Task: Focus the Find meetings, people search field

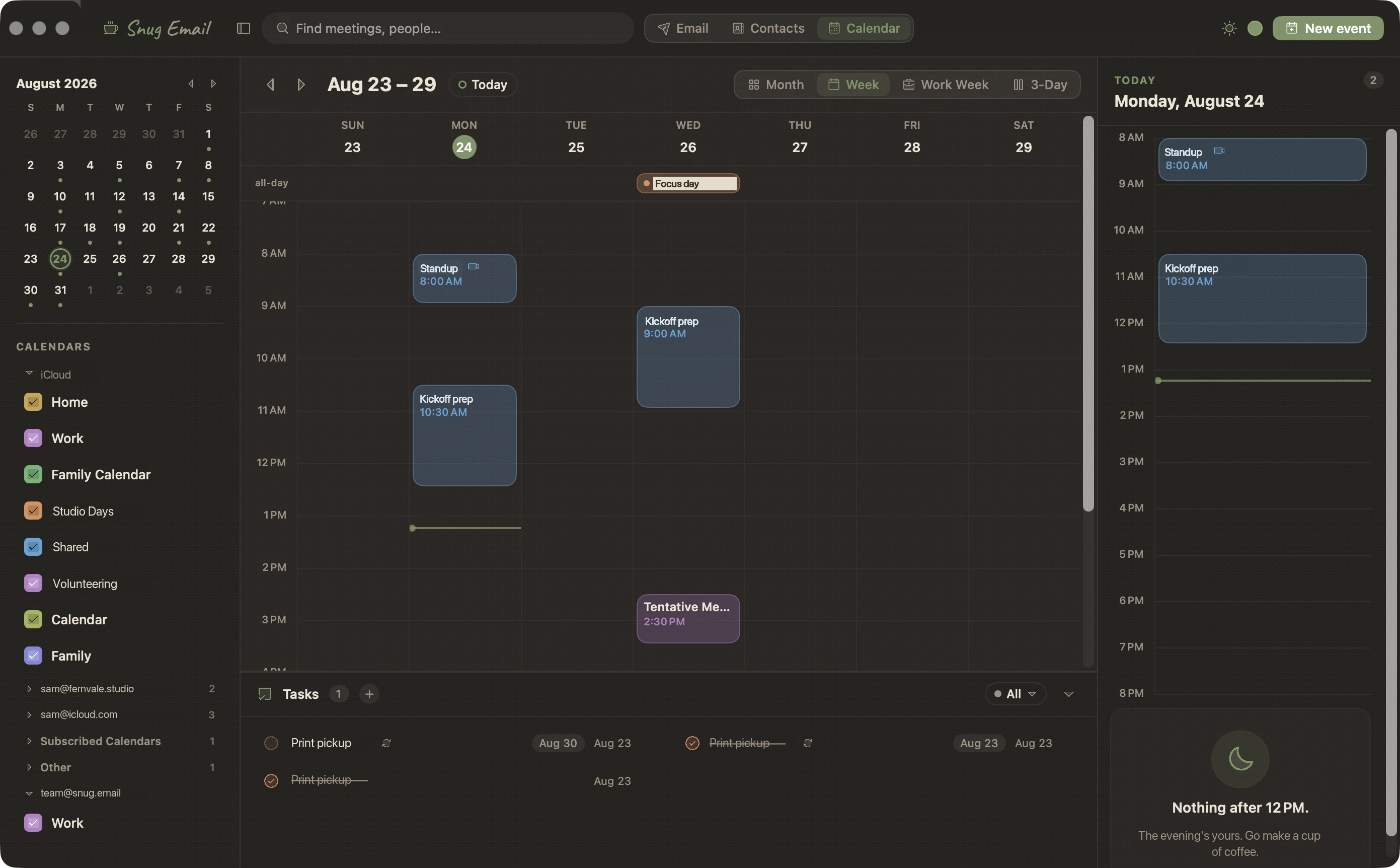Action: pyautogui.click(x=447, y=28)
